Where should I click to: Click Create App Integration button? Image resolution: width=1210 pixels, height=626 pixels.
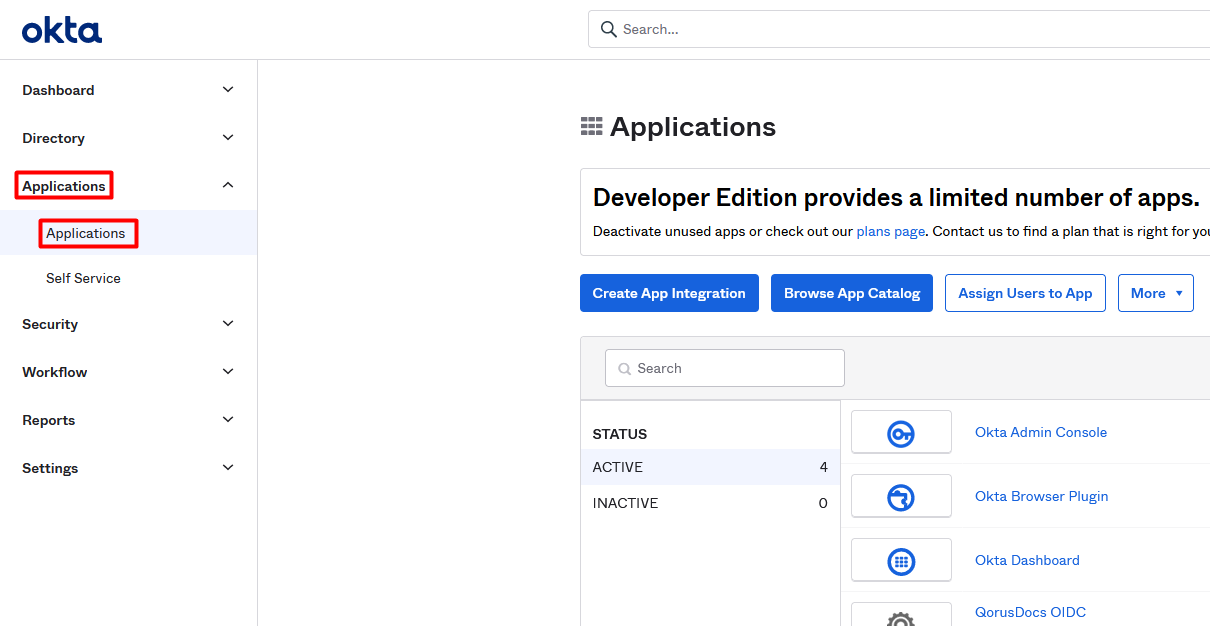point(669,293)
